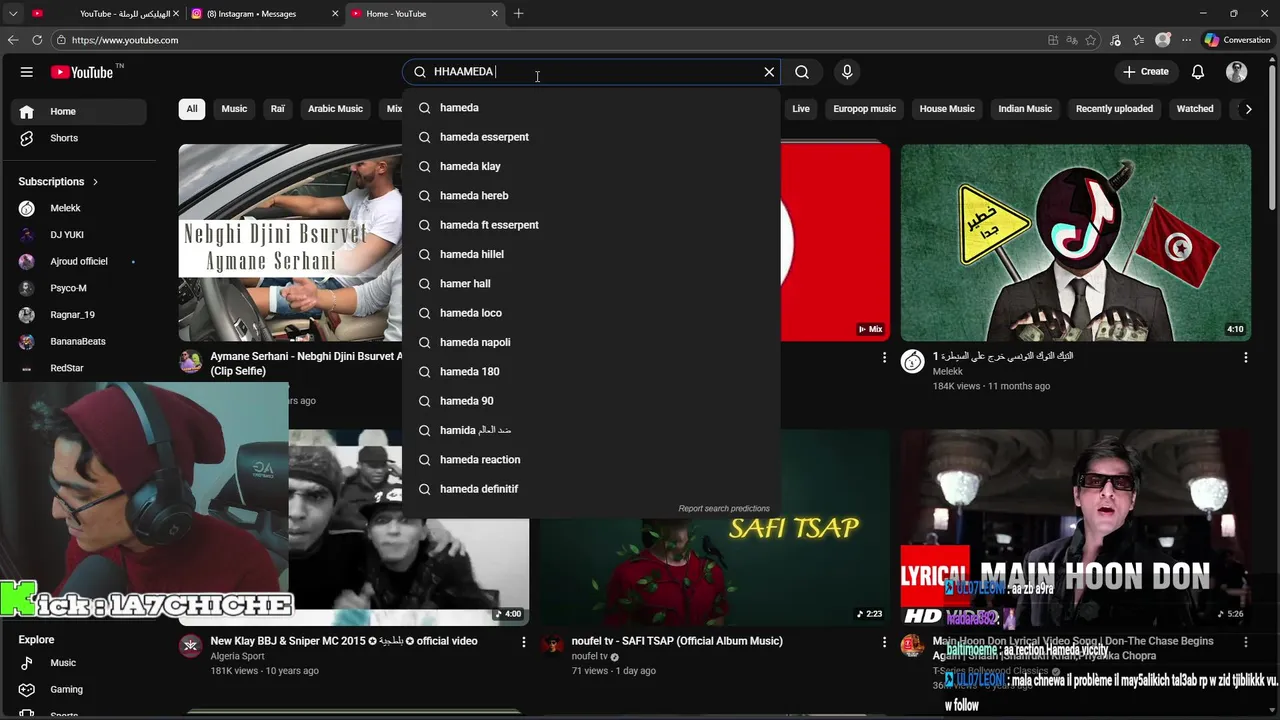Choose 'hameda ft esserpent' suggestion

pyautogui.click(x=591, y=225)
